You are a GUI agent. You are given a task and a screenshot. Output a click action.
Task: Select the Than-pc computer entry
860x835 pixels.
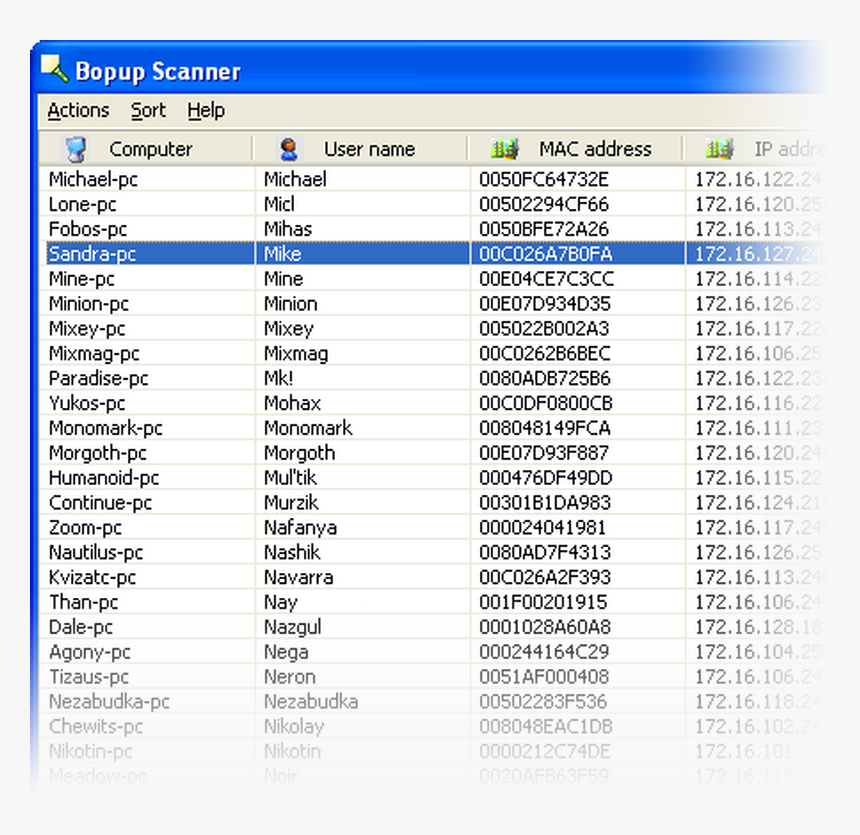pyautogui.click(x=83, y=602)
